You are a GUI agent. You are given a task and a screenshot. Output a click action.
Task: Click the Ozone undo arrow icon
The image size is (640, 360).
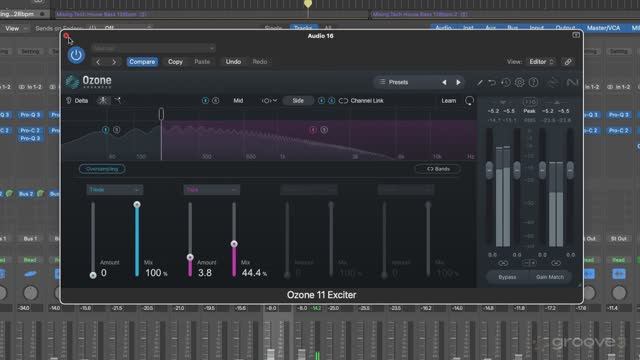point(492,82)
